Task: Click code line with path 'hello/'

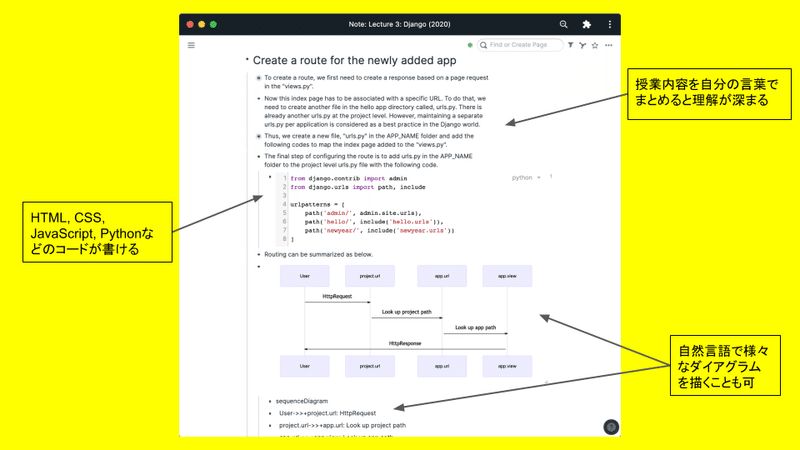Action: (374, 222)
